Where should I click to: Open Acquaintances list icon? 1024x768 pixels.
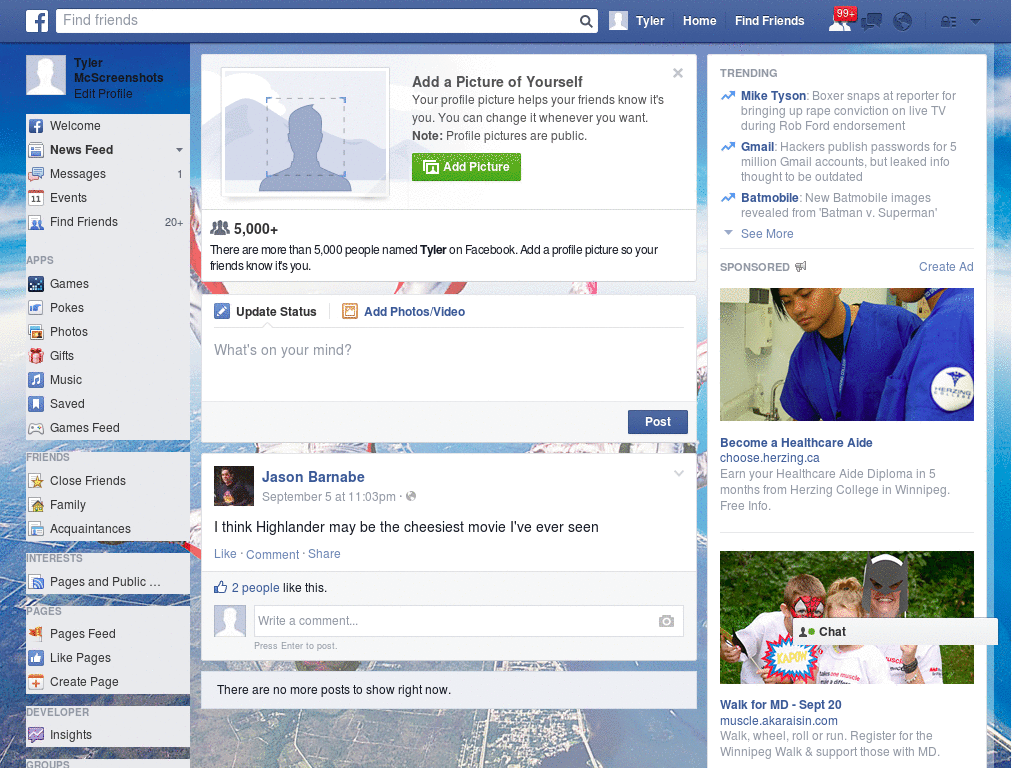pos(36,529)
